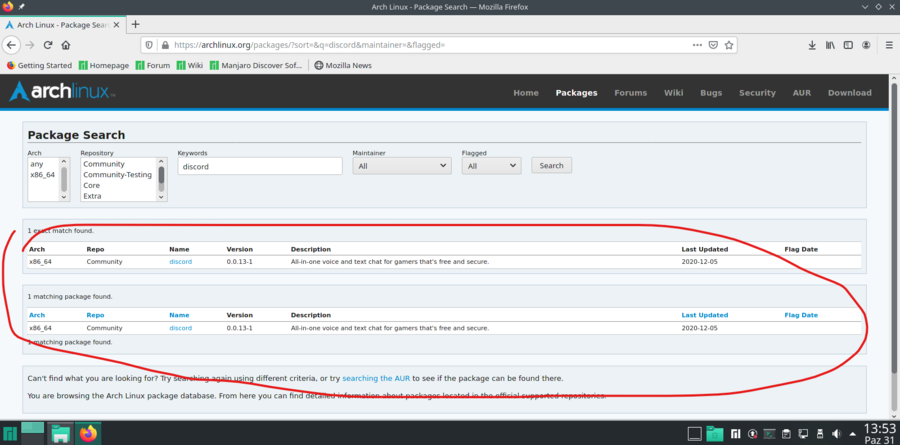Toggle volume speaker tray icon
Image resolution: width=900 pixels, height=445 pixels.
(837, 434)
